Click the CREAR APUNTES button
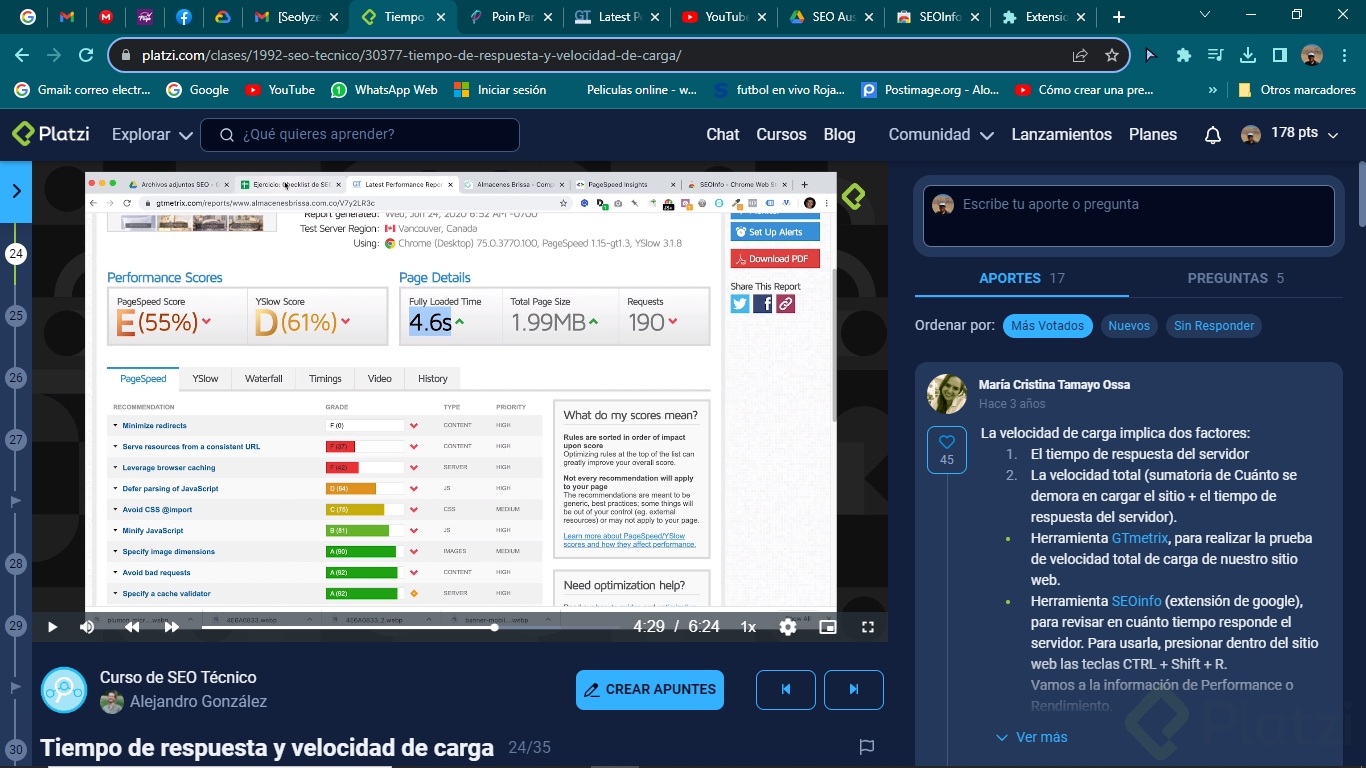1366x768 pixels. (649, 689)
